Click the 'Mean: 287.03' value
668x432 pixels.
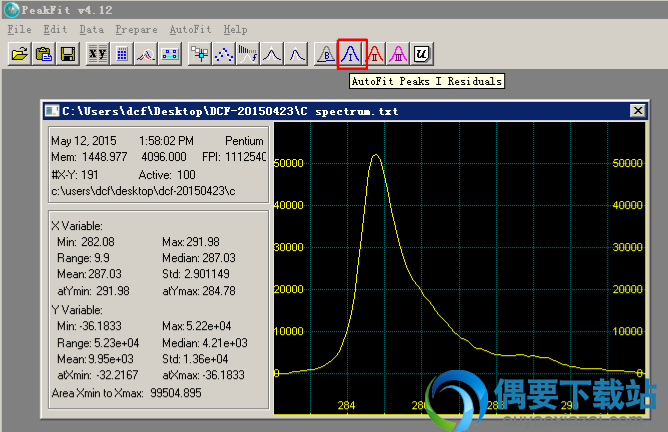(89, 274)
